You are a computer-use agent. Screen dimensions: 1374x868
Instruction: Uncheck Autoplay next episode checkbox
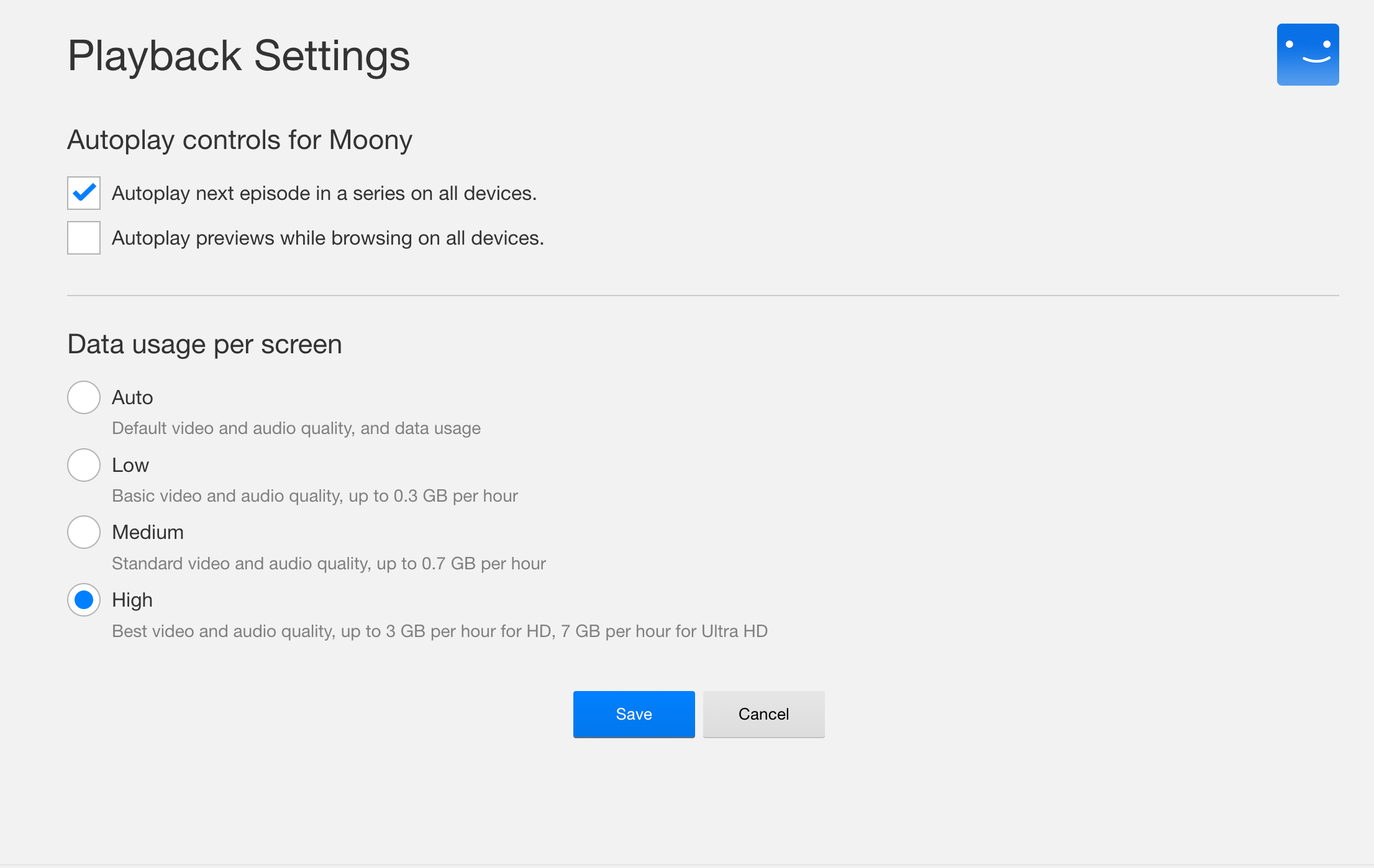tap(84, 193)
